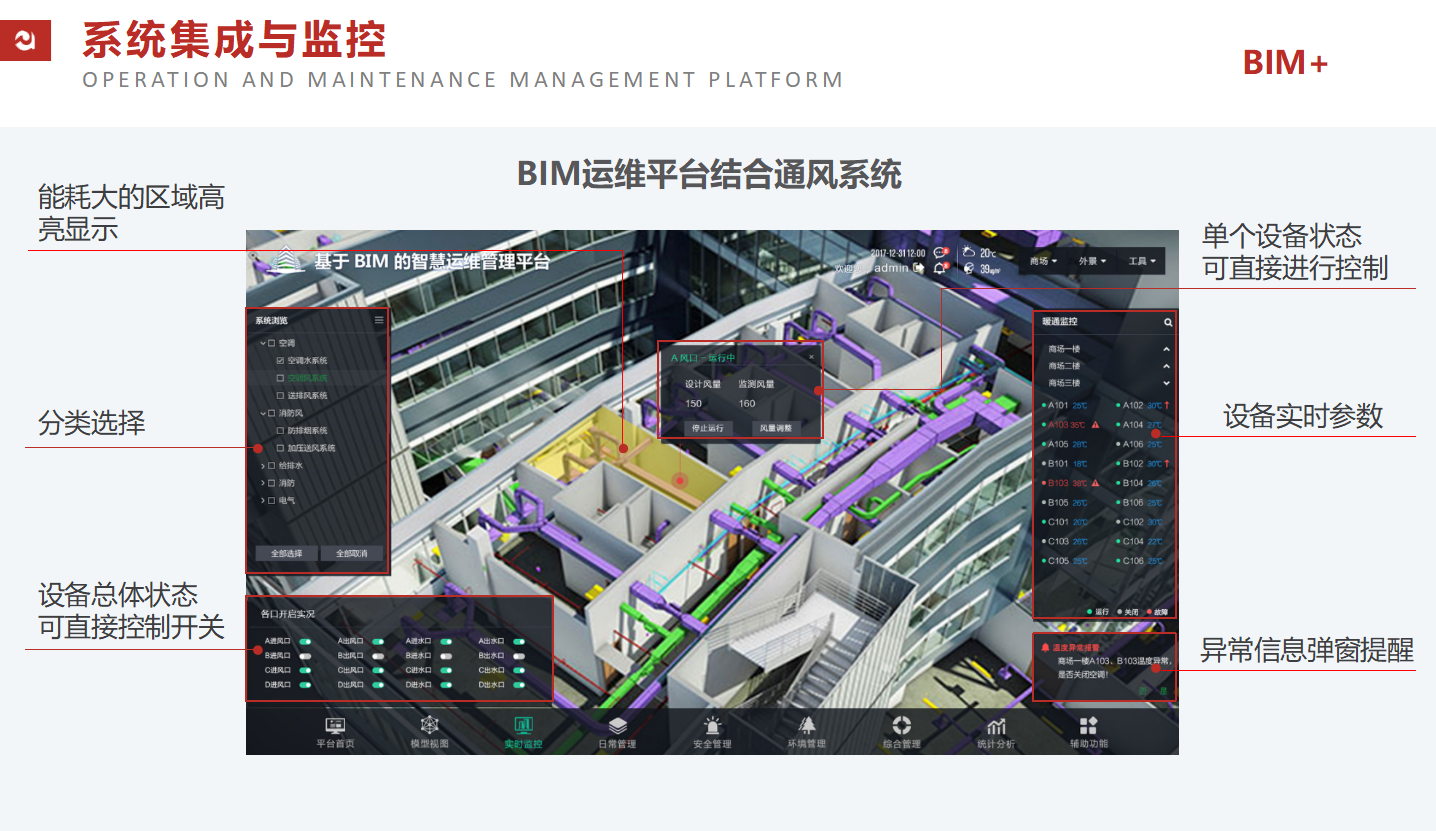Open the 工具 dropdown menu
The width and height of the screenshot is (1436, 831).
click(1142, 261)
